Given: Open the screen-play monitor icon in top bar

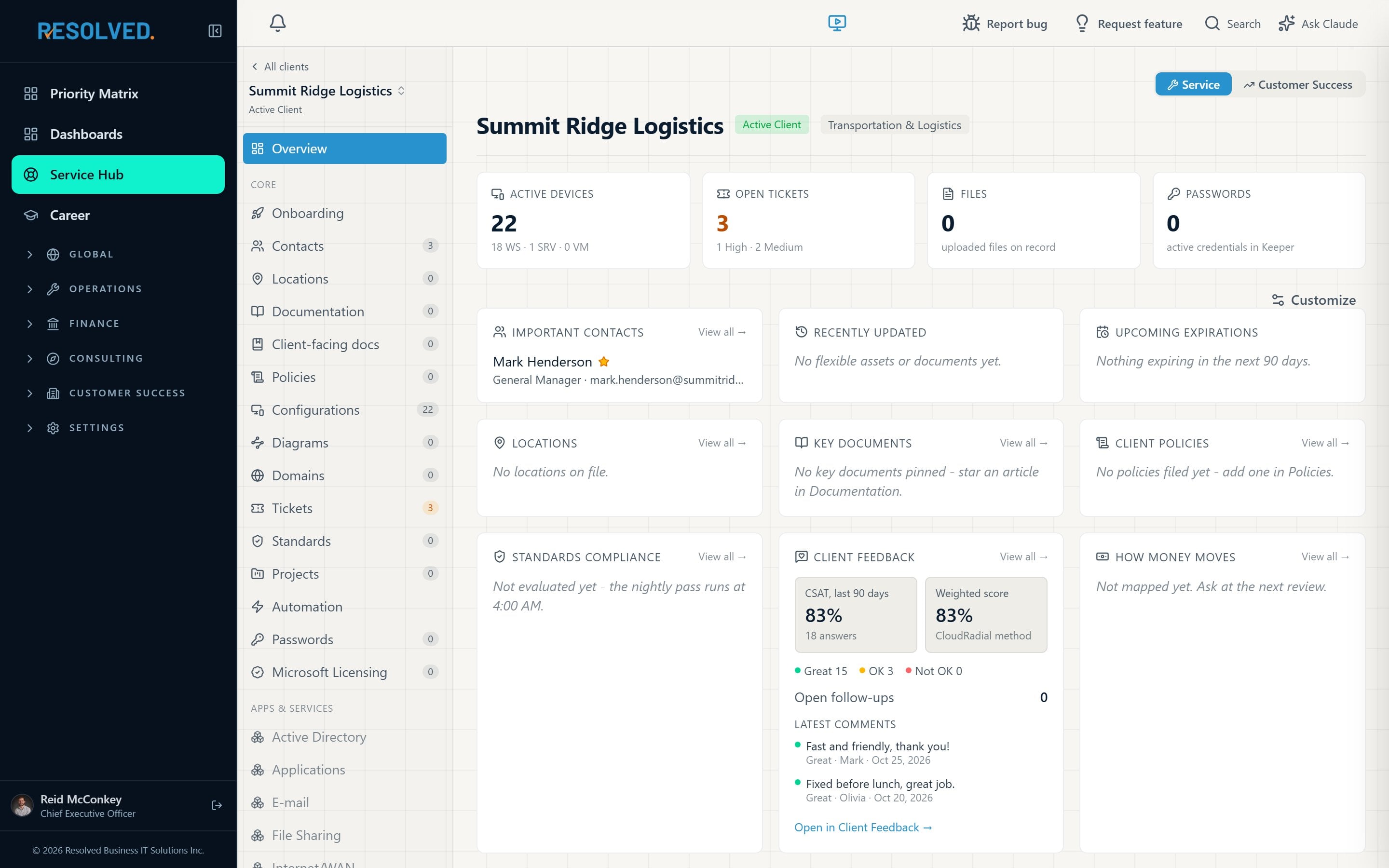Looking at the screenshot, I should 837,23.
